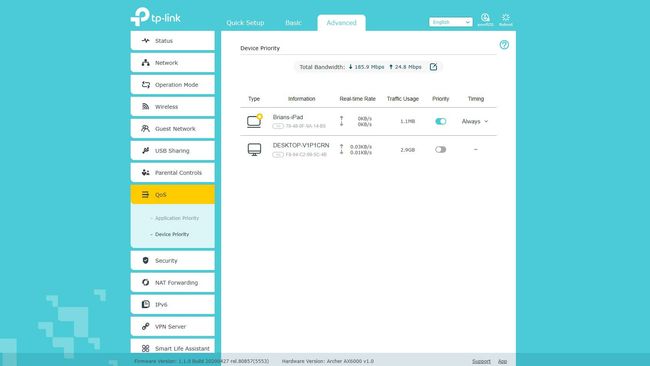Edit total bandwidth via pencil icon
Image resolution: width=650 pixels, height=366 pixels.
tap(433, 67)
